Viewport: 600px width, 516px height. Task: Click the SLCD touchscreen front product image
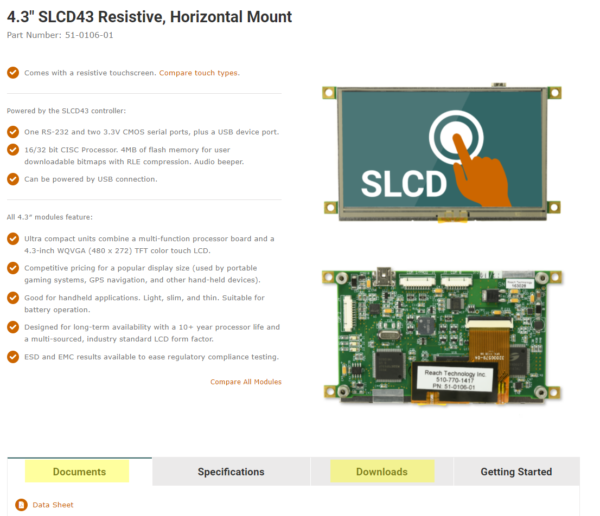click(442, 153)
